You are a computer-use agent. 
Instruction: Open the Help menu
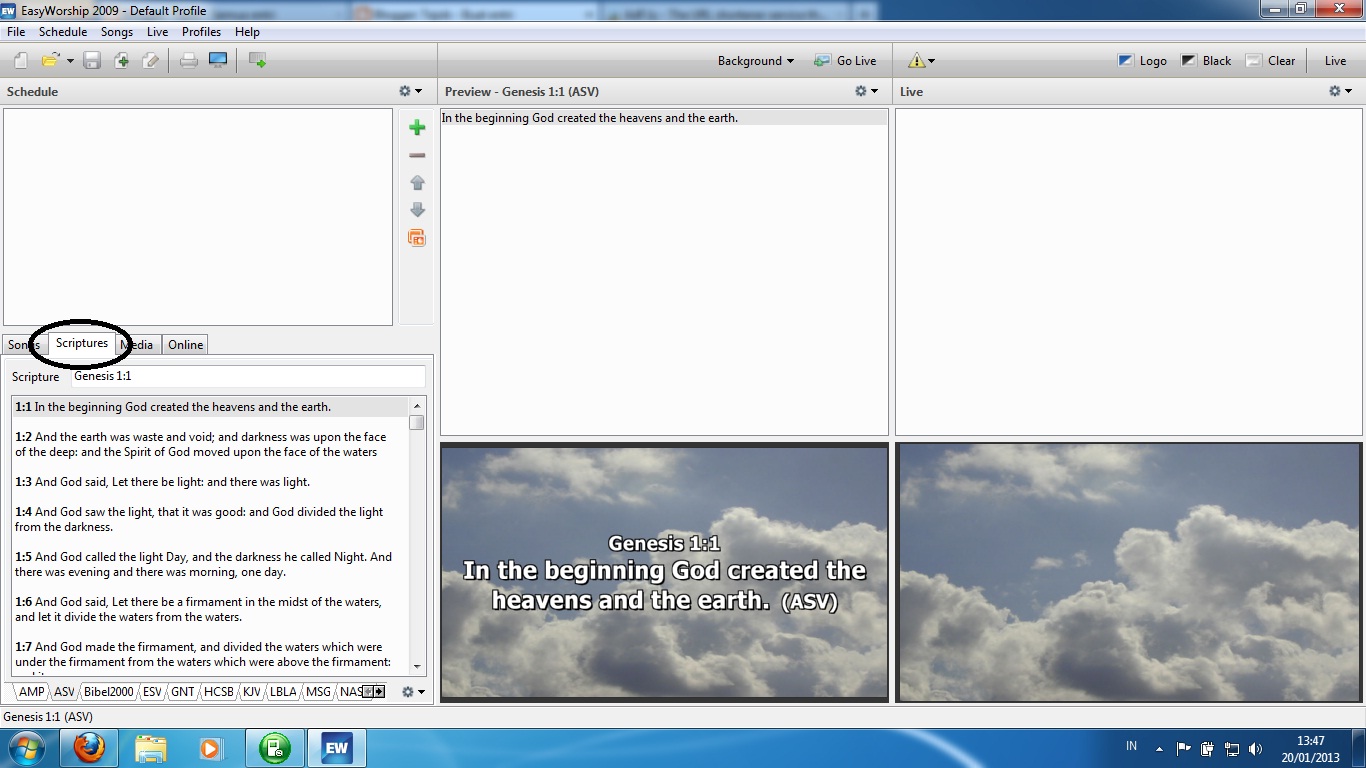click(247, 32)
